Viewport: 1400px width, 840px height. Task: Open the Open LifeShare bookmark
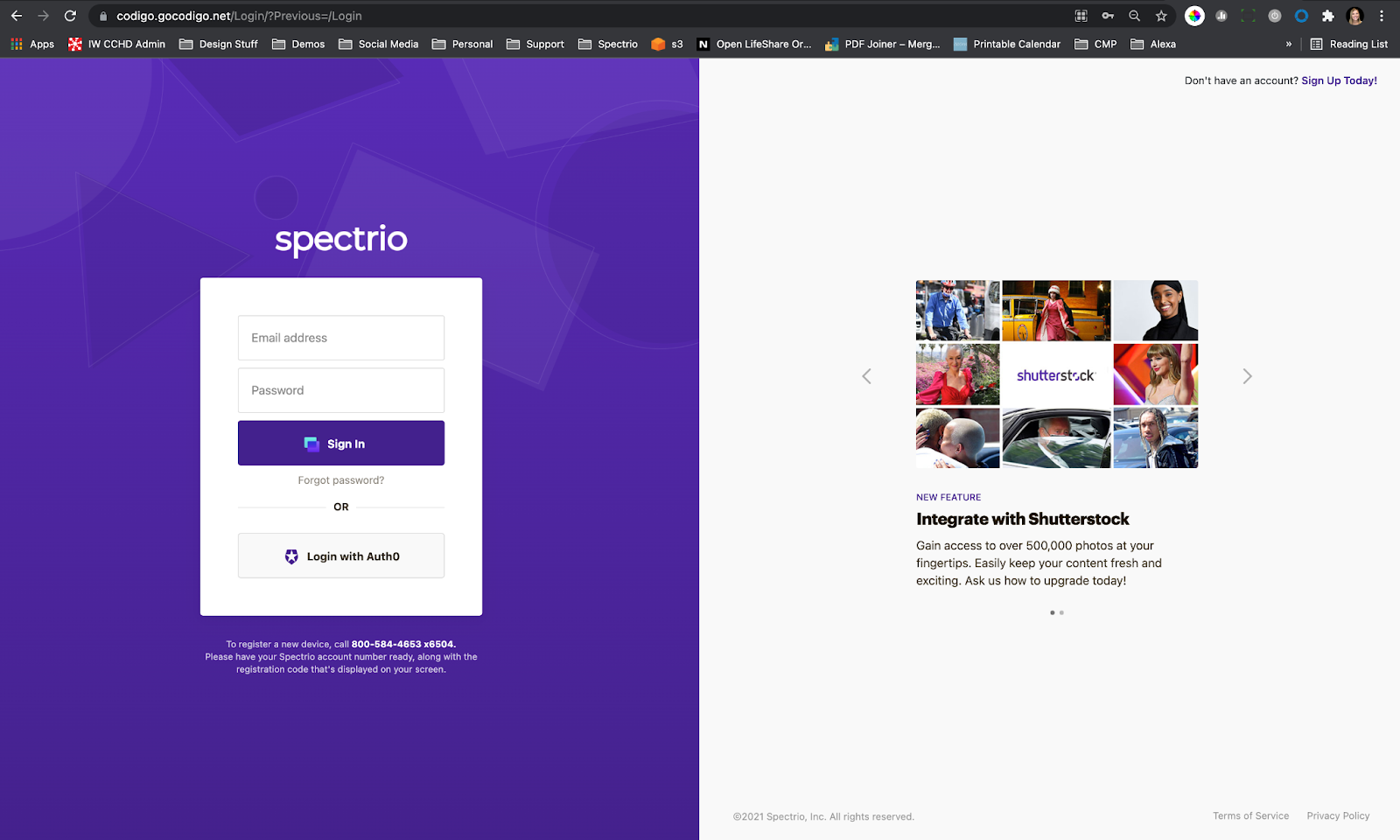754,44
